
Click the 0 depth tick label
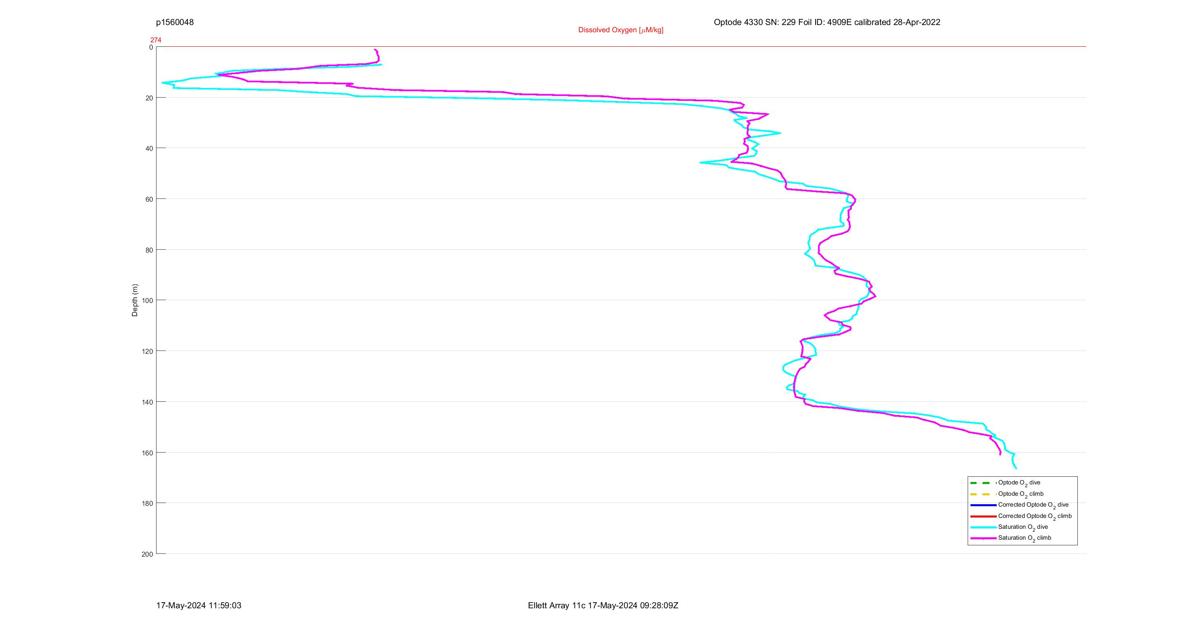151,47
